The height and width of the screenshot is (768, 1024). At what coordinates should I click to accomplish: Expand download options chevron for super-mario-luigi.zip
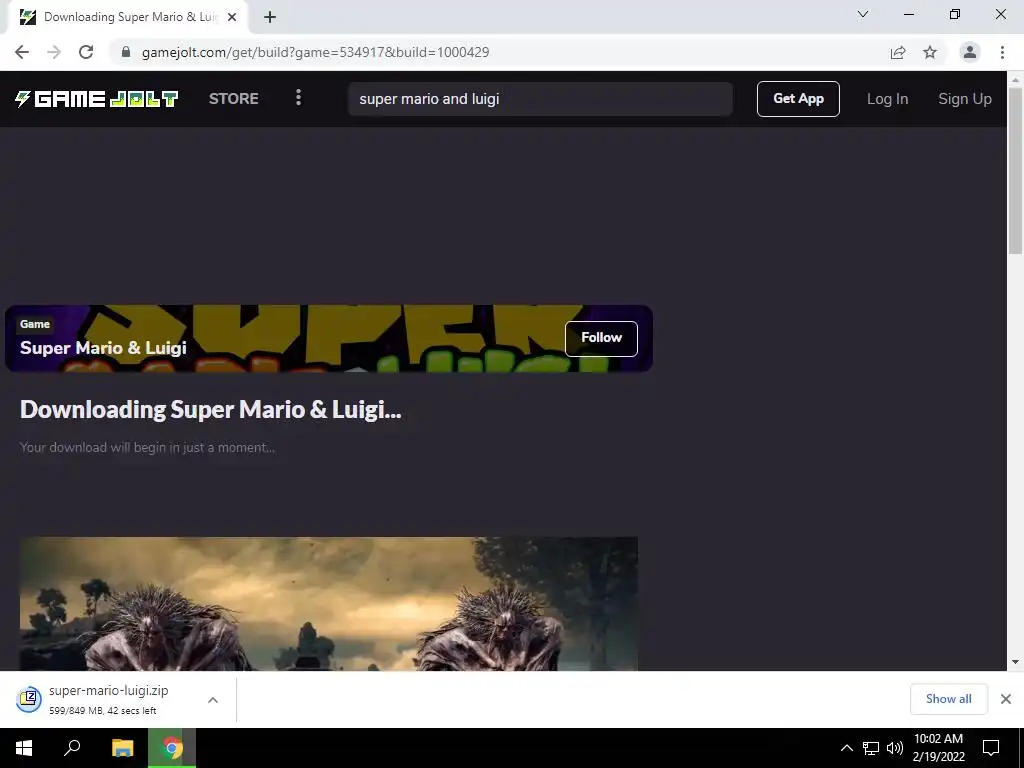click(x=213, y=700)
